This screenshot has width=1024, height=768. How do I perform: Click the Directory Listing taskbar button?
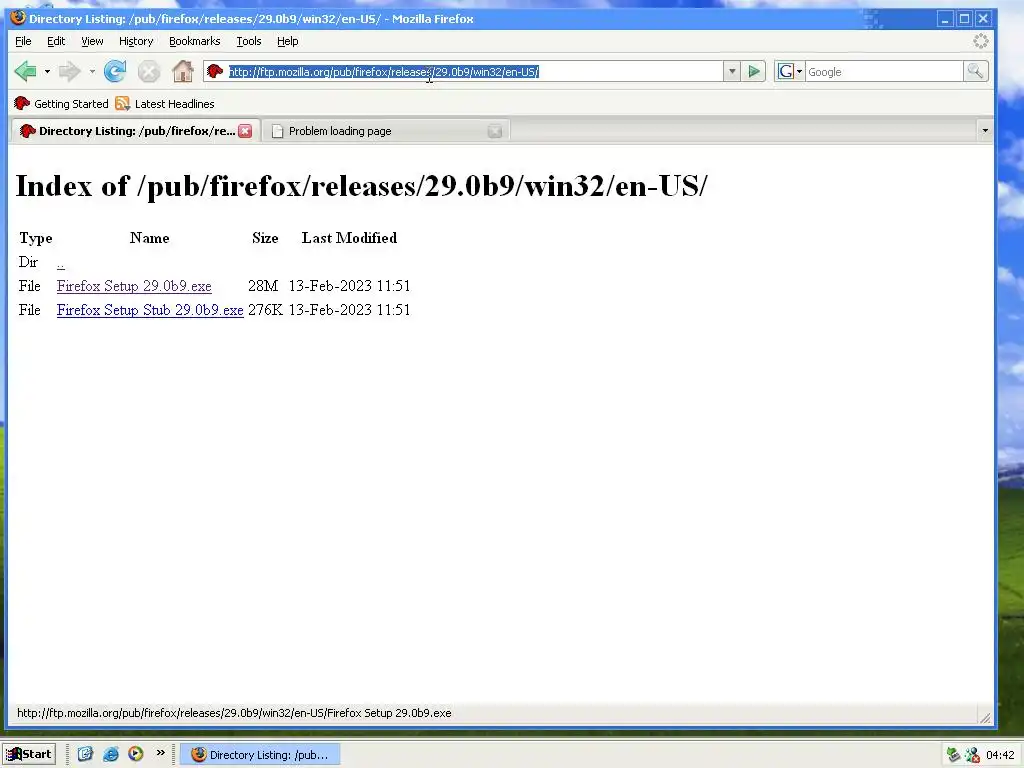[x=260, y=755]
